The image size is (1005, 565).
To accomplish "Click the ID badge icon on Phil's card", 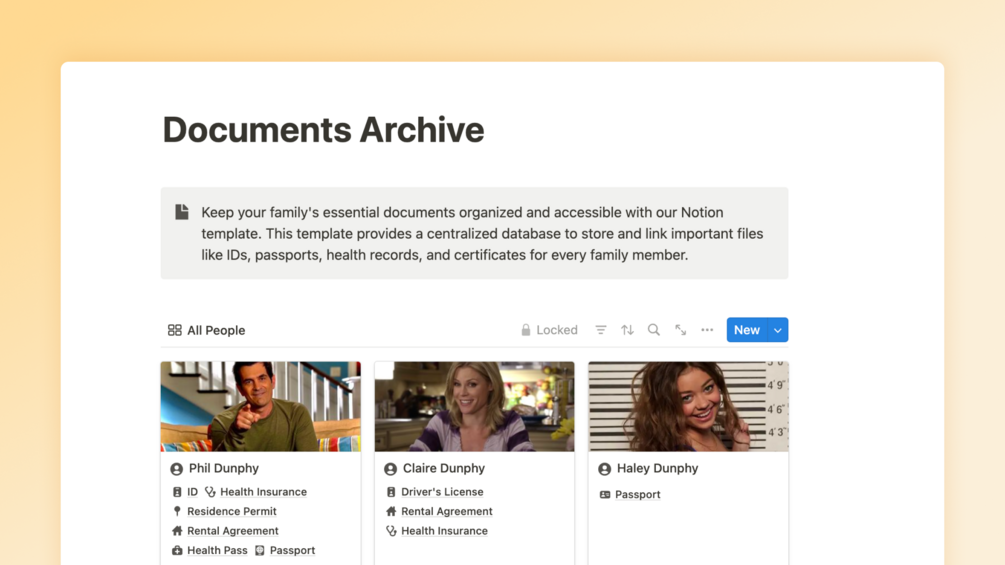I will (x=177, y=492).
